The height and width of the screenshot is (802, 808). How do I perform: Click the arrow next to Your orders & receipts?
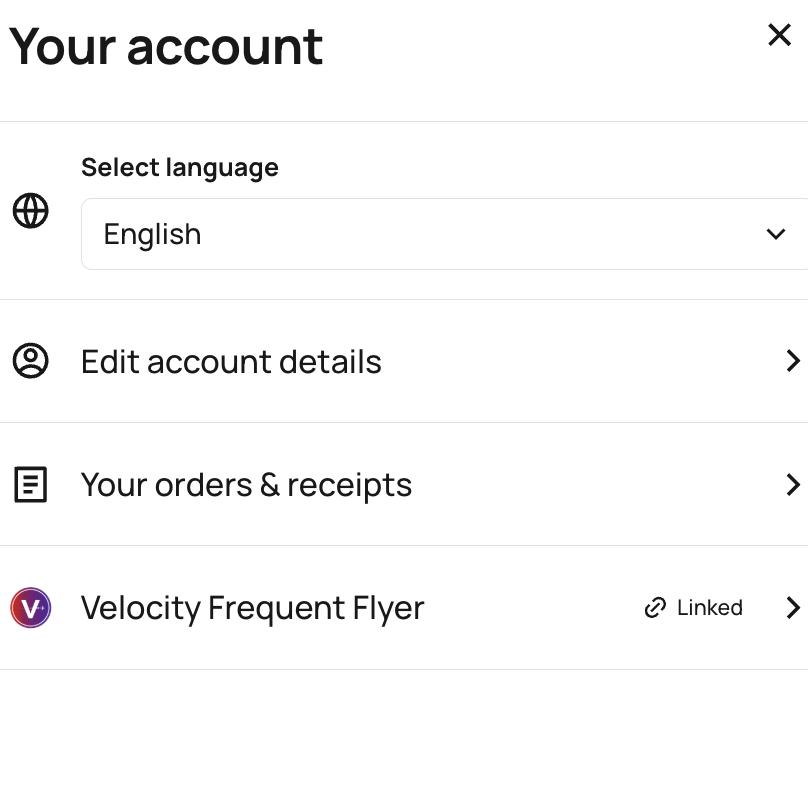tap(792, 485)
